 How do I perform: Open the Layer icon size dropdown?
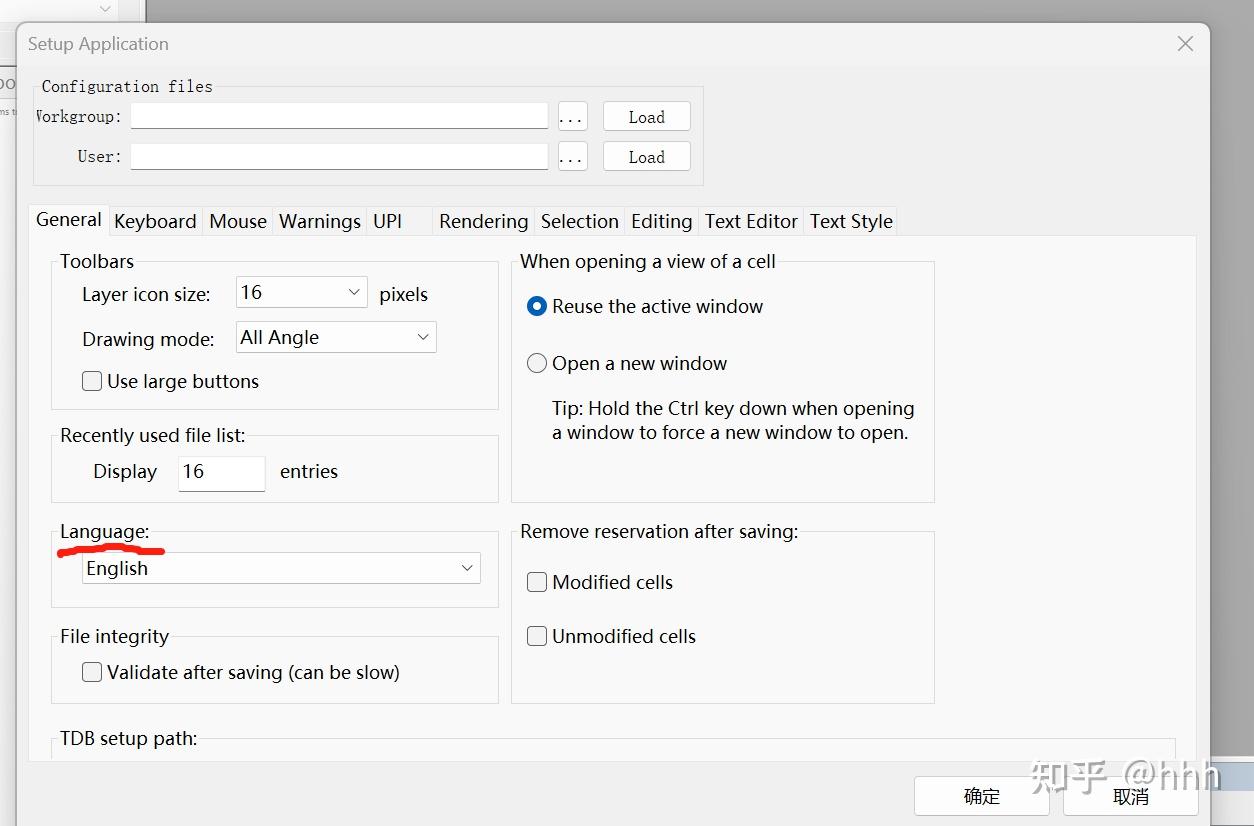(302, 292)
